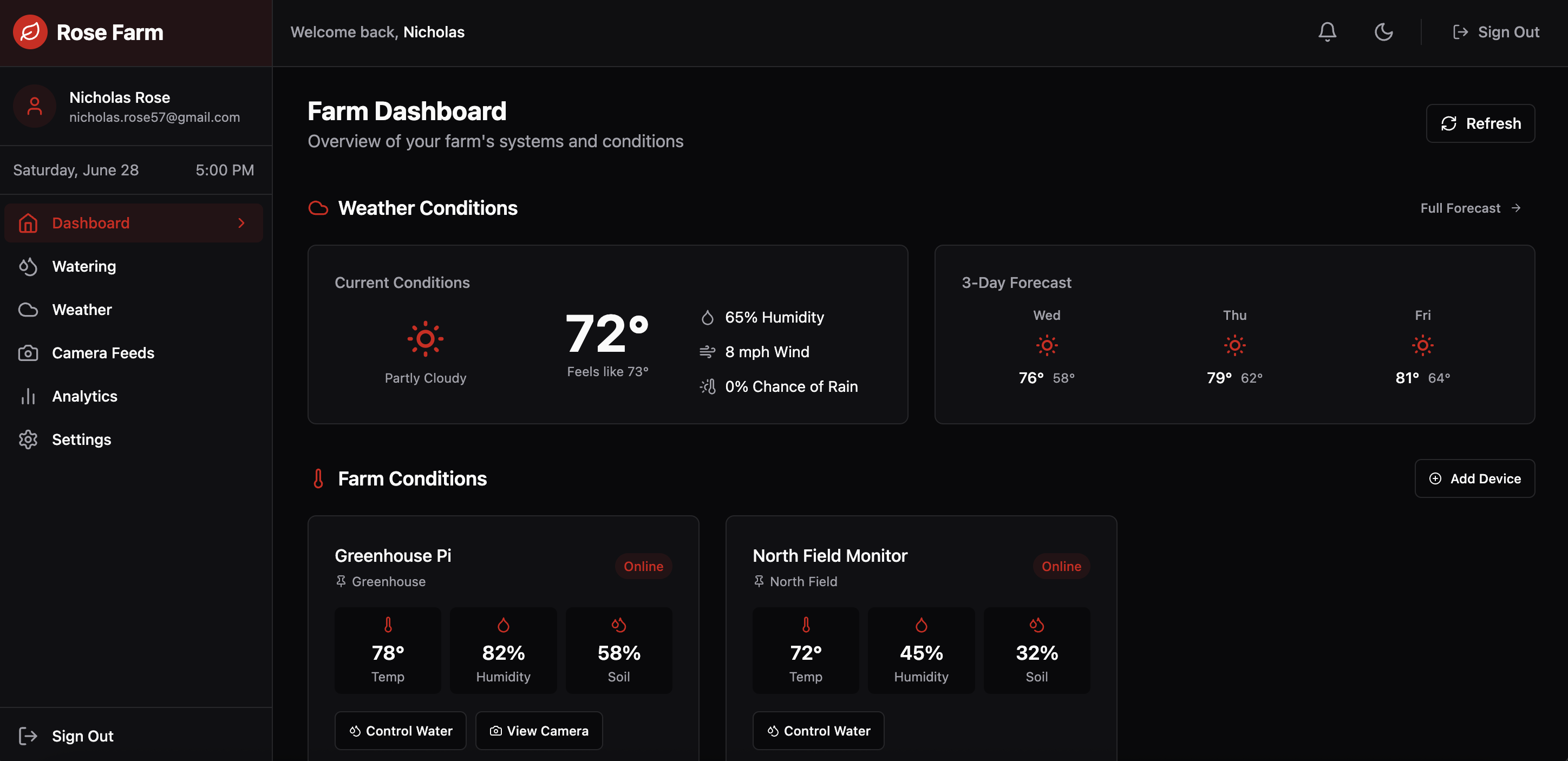
Task: Toggle dark mode with the moon icon
Action: coord(1383,31)
